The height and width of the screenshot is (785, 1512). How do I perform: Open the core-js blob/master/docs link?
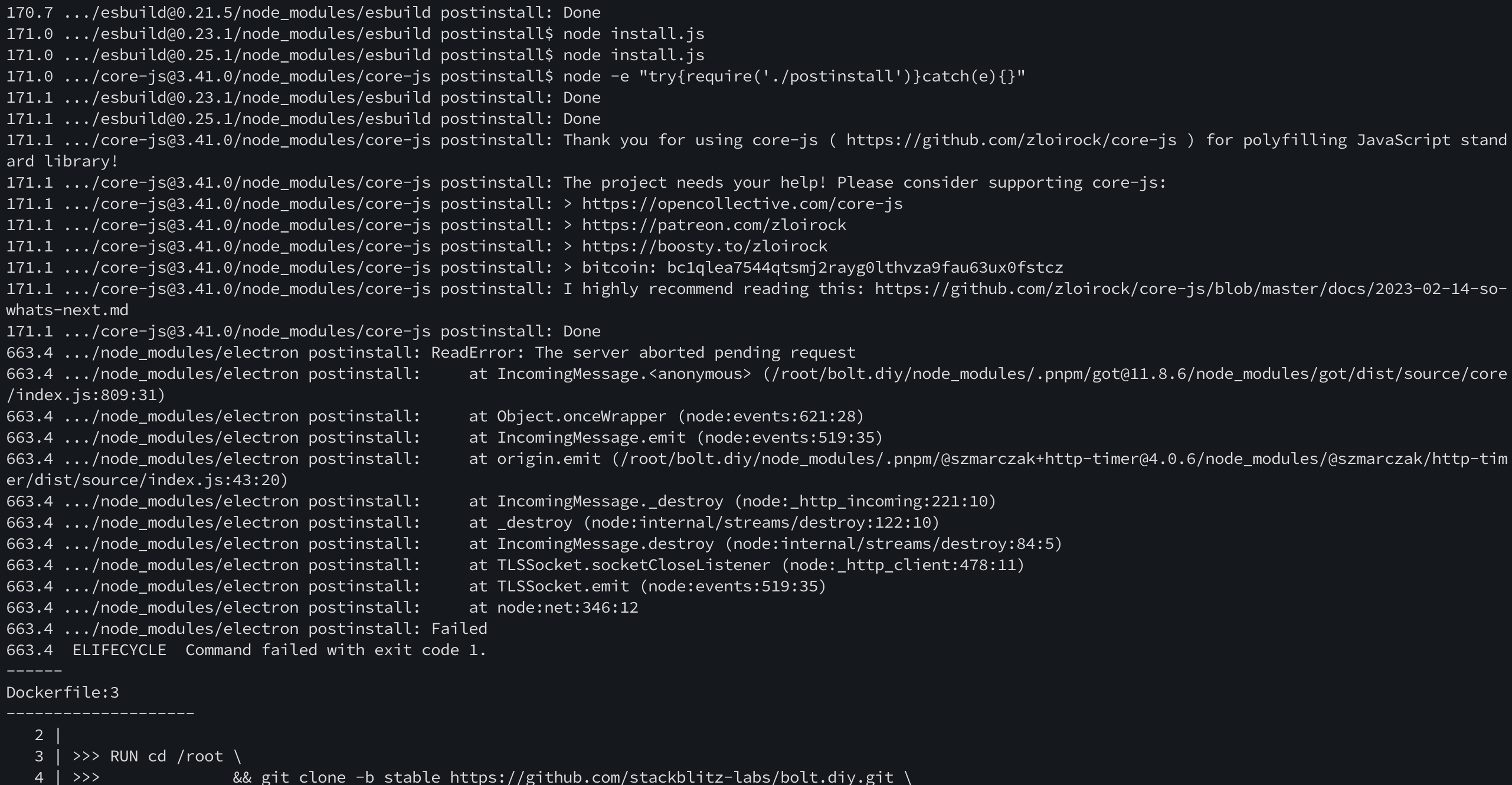tap(1190, 289)
